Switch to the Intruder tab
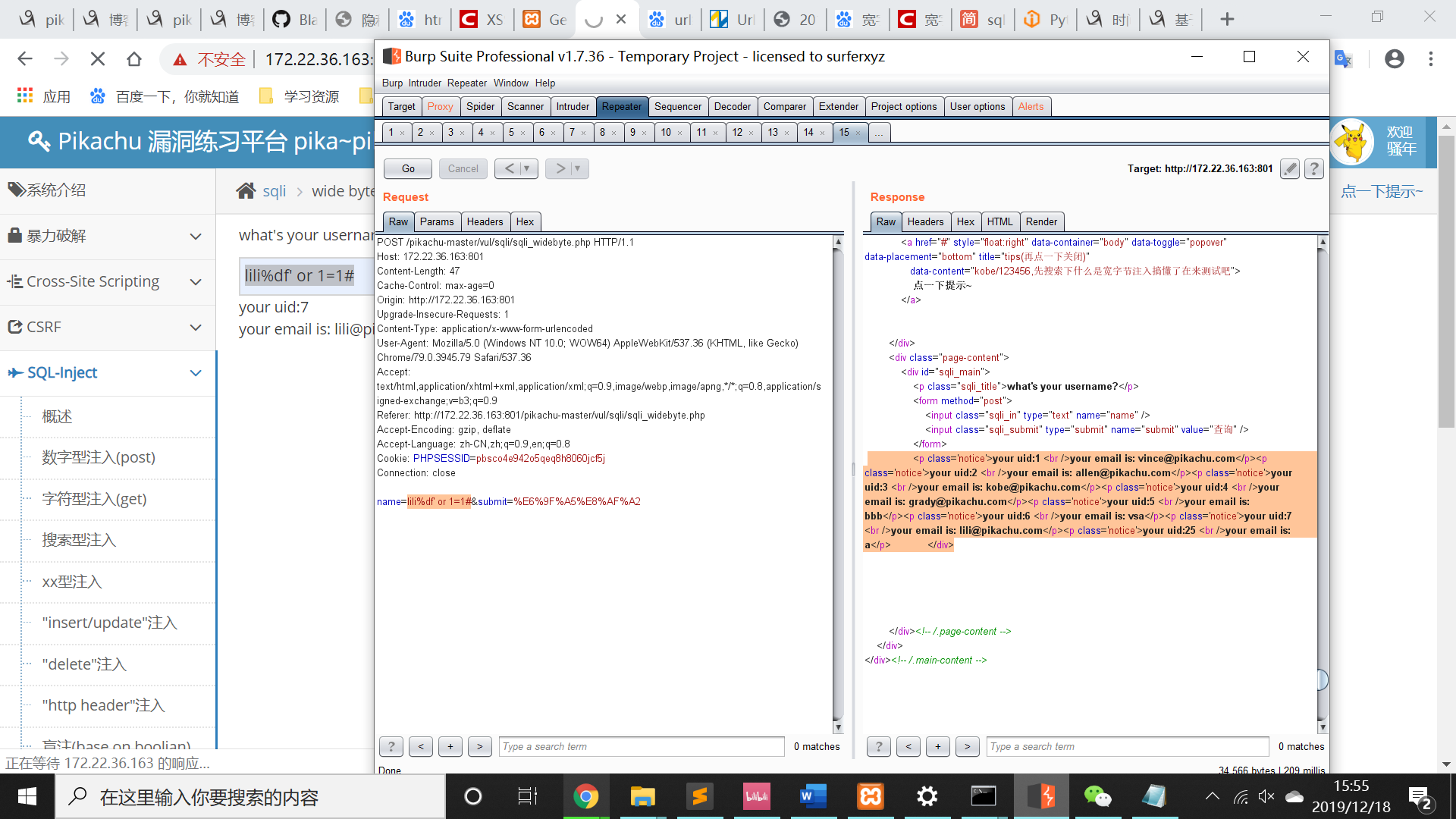Image resolution: width=1456 pixels, height=819 pixels. [x=572, y=106]
